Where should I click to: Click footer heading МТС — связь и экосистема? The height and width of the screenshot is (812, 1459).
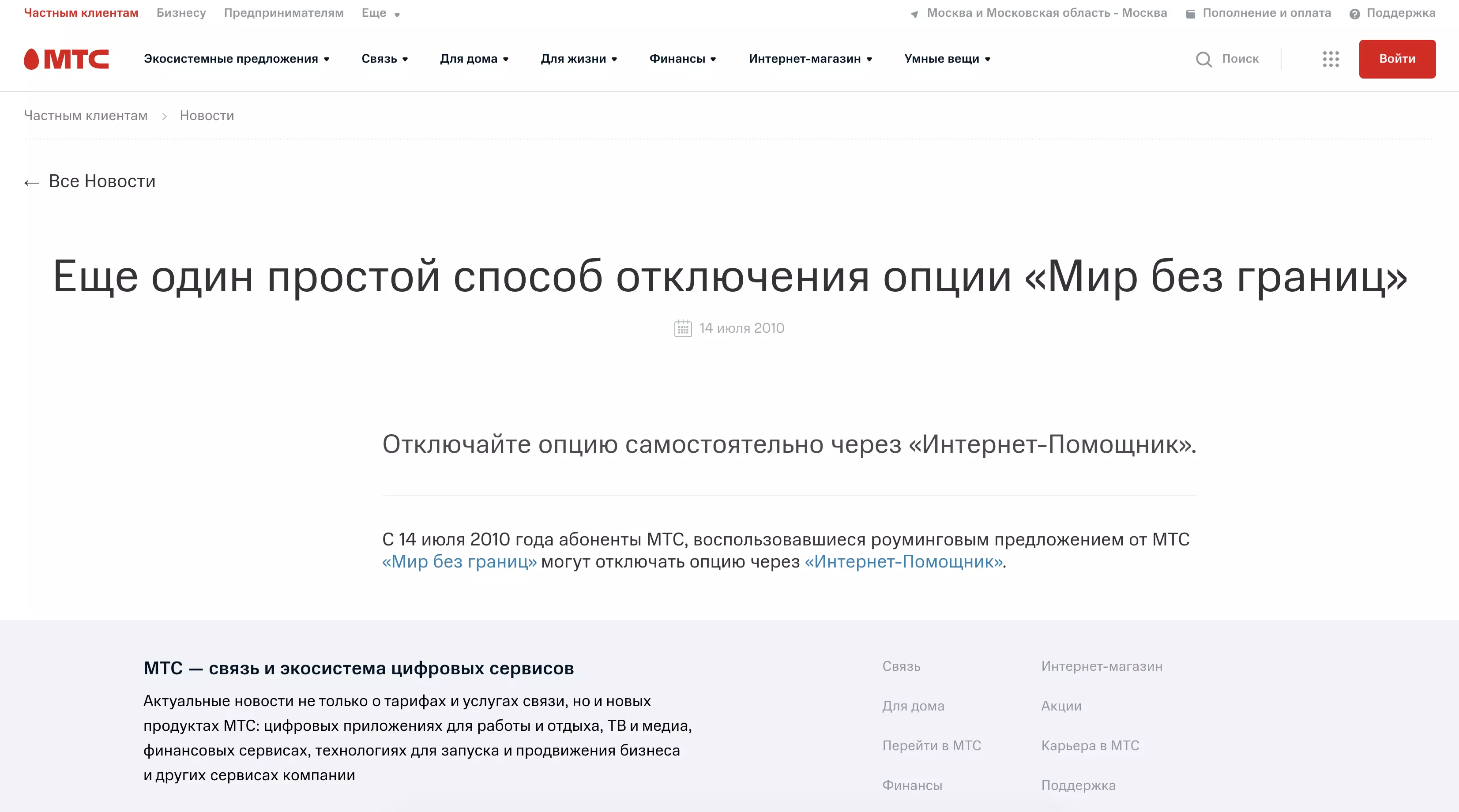pos(358,668)
